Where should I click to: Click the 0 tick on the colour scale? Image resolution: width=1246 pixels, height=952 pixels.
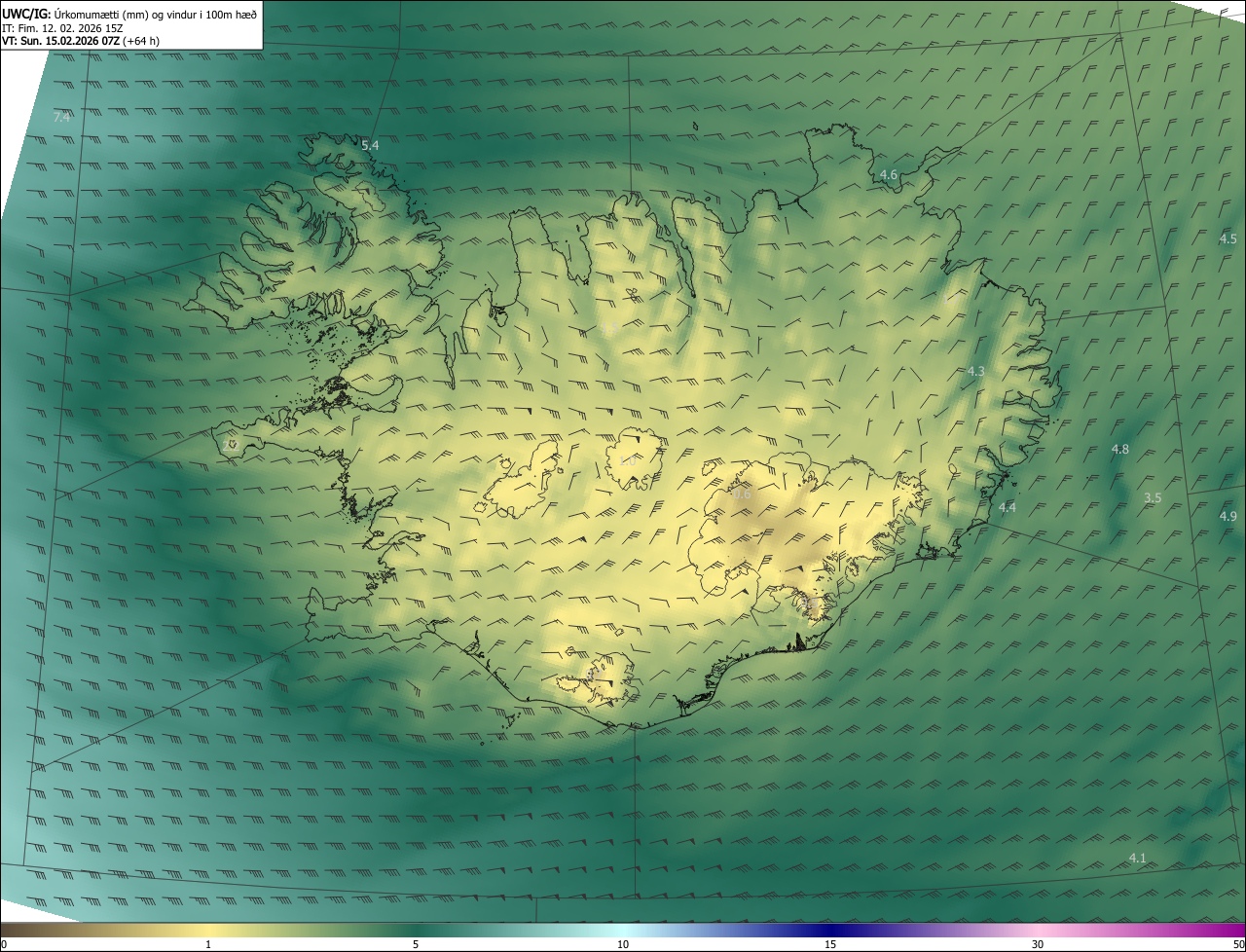4,944
